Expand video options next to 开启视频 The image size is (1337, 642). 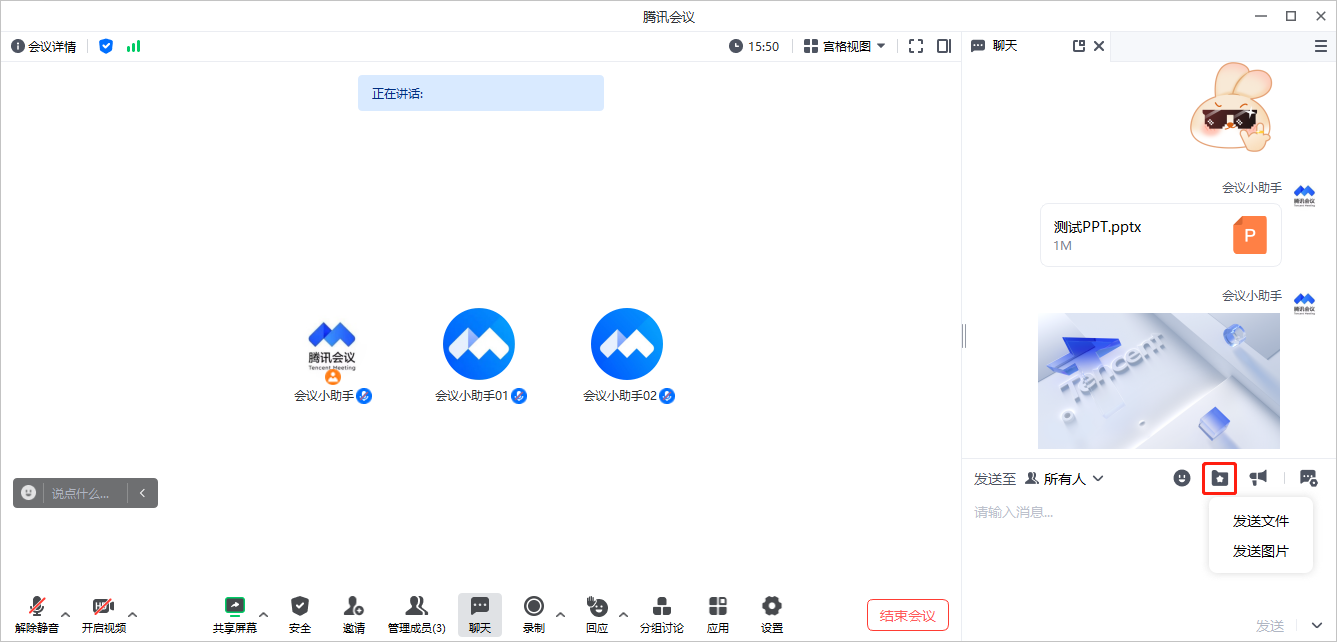click(133, 614)
